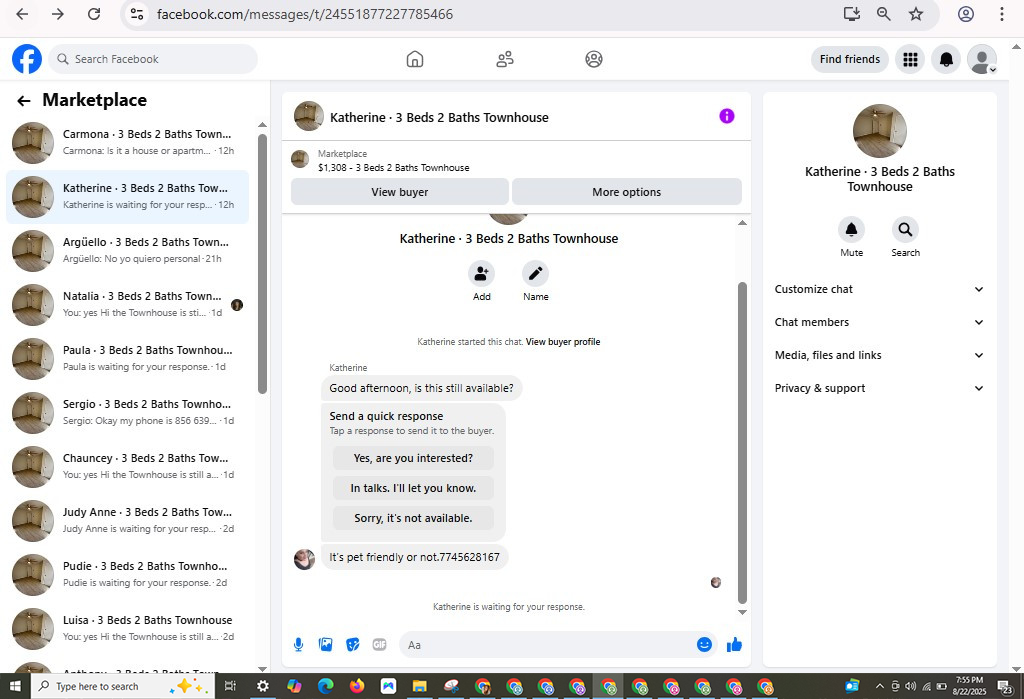Viewport: 1024px width, 699px height.
Task: Open Judy Anne conversation
Action: pyautogui.click(x=127, y=521)
